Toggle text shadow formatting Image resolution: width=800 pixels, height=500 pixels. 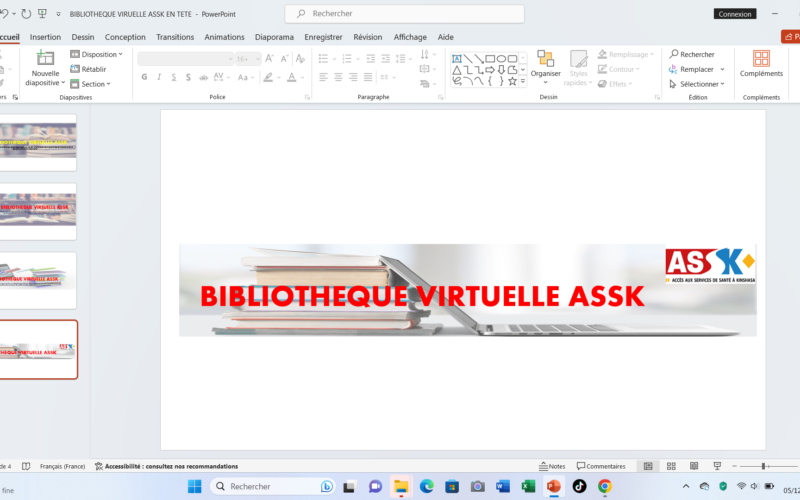pyautogui.click(x=188, y=77)
